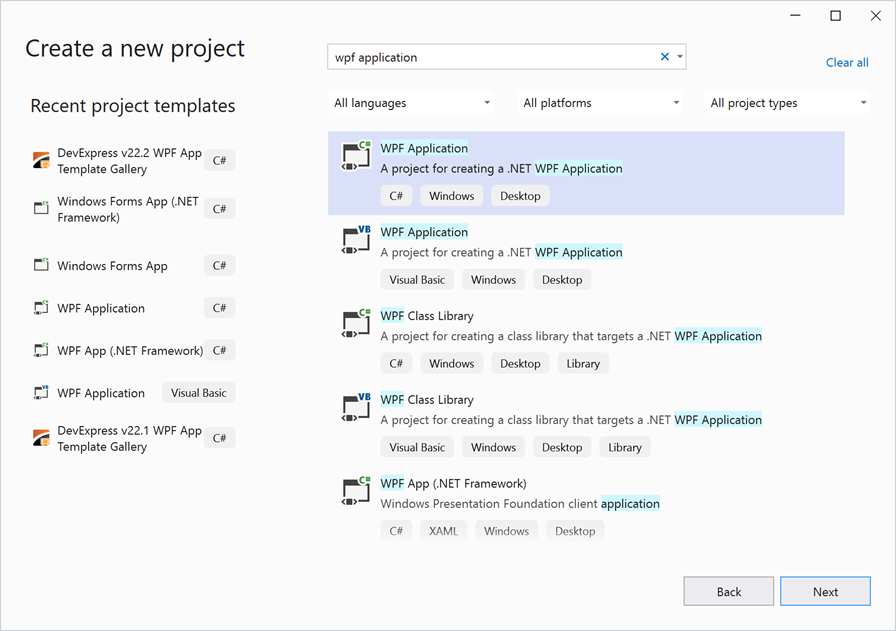Screen dimensions: 896x631
Task: Select recent template DevExpress v22.1 WPF App Template Gallery
Action: [130, 438]
